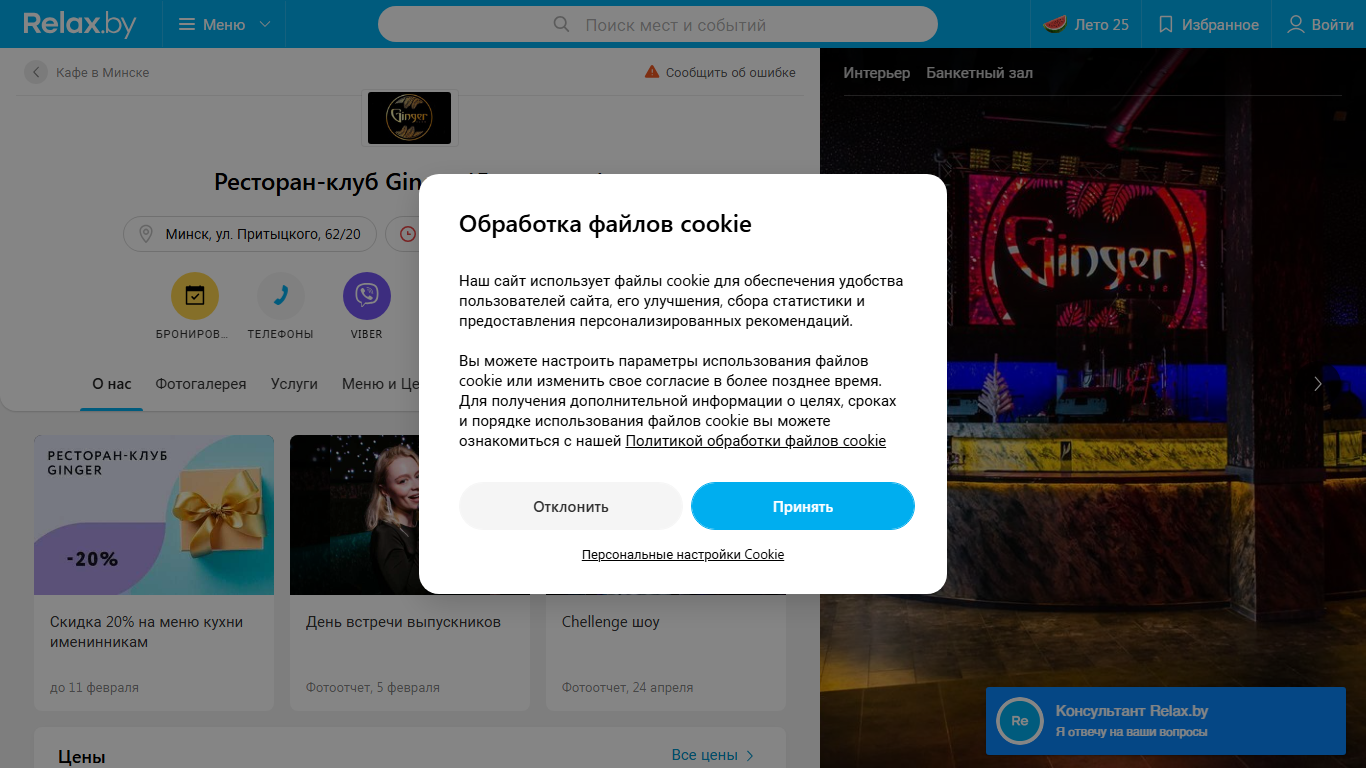The width and height of the screenshot is (1366, 768).
Task: Open Политикой обработки файлов cookie link
Action: [x=756, y=441]
